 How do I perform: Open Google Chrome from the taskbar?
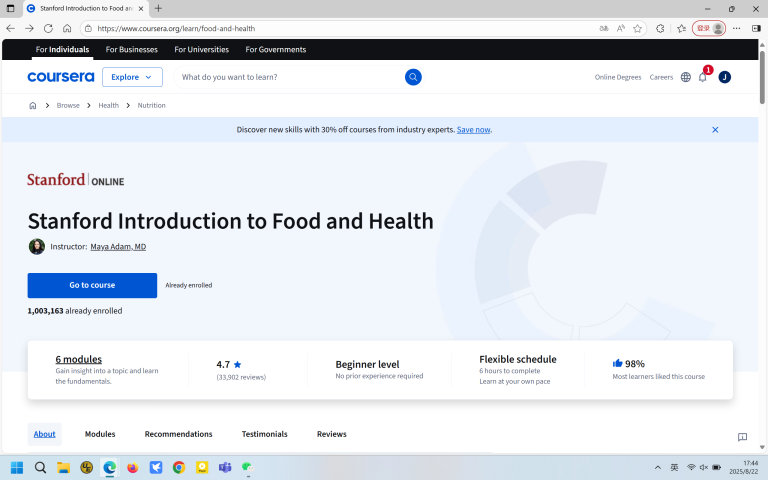tap(179, 468)
